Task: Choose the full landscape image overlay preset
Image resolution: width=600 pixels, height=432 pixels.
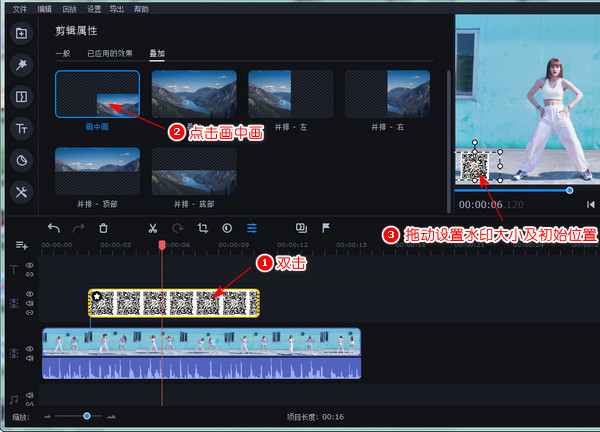Action: pyautogui.click(x=194, y=94)
